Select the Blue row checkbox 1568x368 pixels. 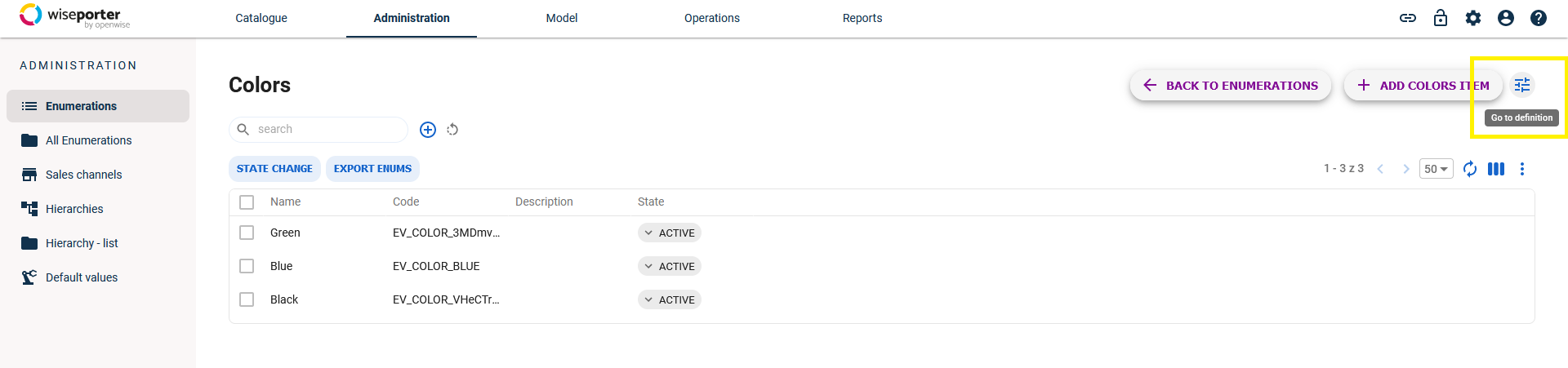click(247, 266)
